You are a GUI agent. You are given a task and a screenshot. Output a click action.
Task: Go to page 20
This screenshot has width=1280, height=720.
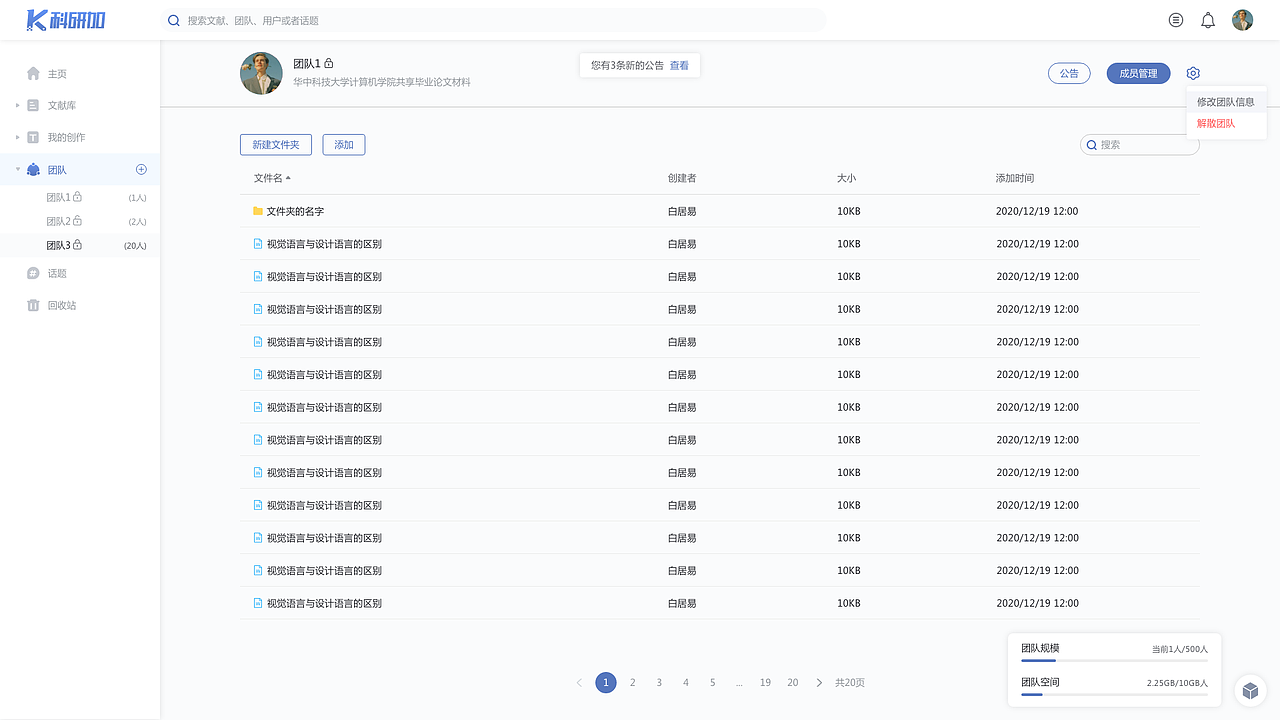point(793,683)
